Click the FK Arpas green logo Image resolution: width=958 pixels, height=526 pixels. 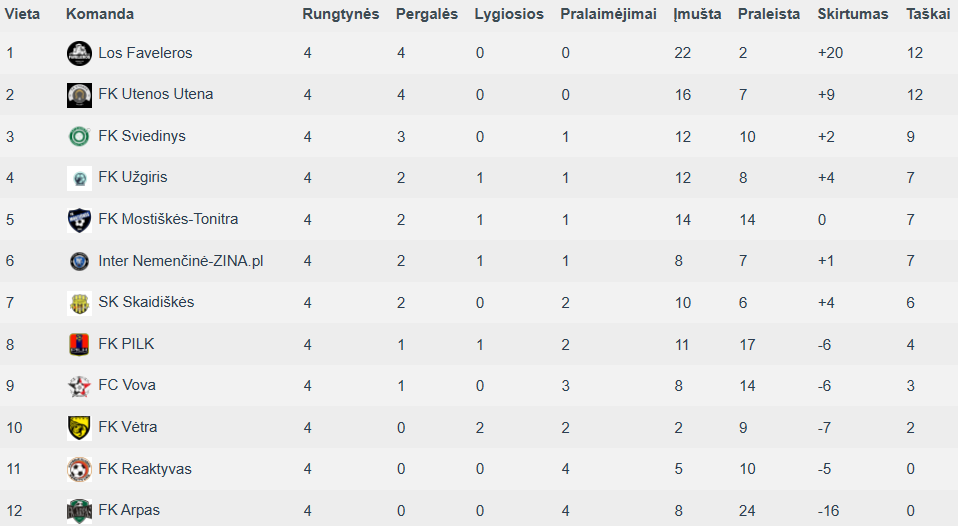[79, 511]
